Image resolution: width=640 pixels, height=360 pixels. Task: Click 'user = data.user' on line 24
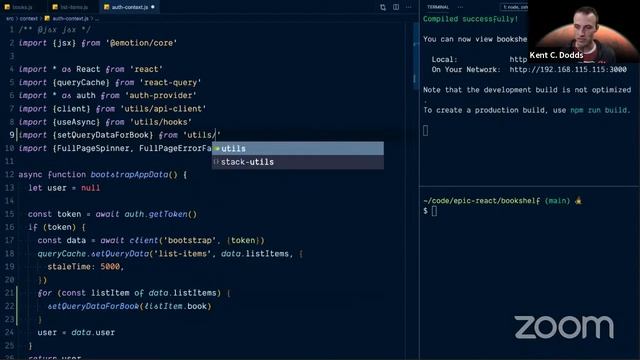(76, 333)
